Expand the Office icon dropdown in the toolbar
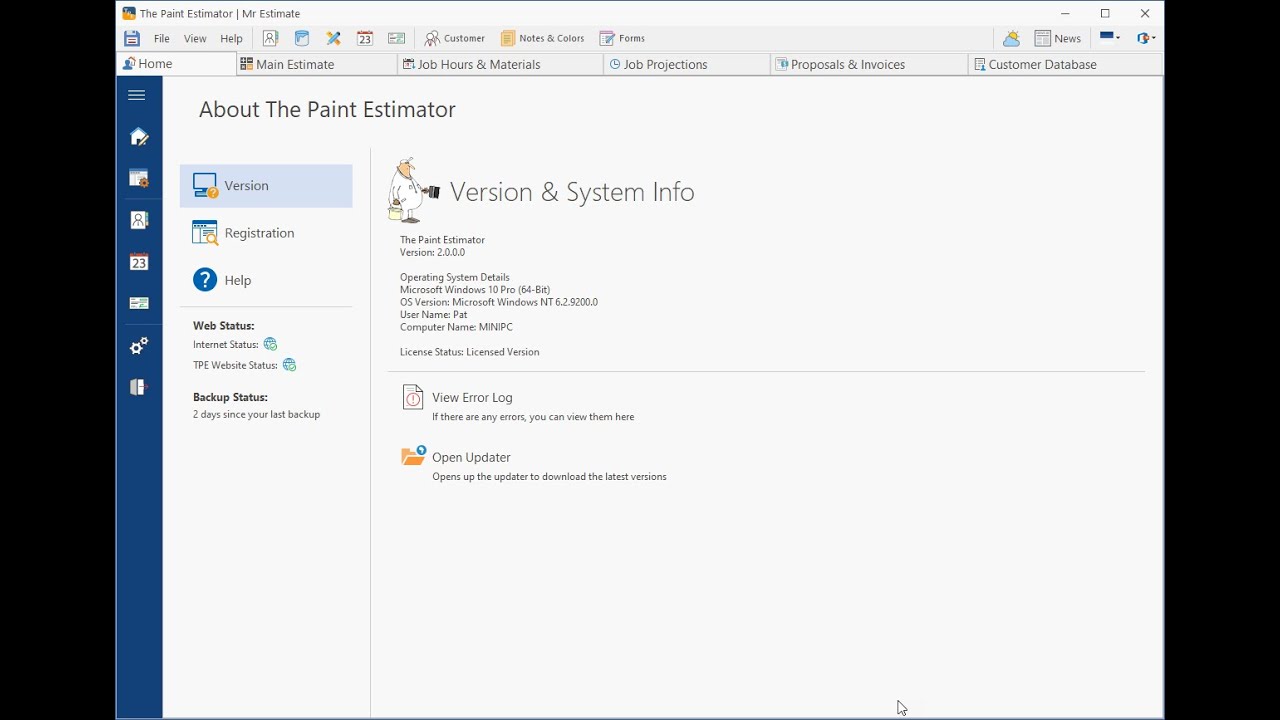 coord(1147,38)
